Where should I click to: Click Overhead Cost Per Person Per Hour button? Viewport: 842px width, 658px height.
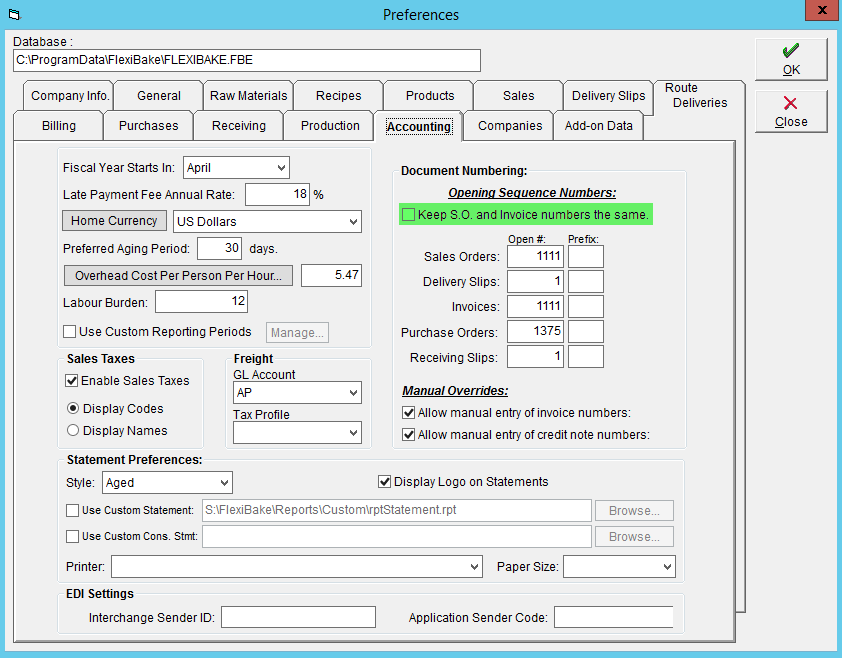[x=178, y=276]
